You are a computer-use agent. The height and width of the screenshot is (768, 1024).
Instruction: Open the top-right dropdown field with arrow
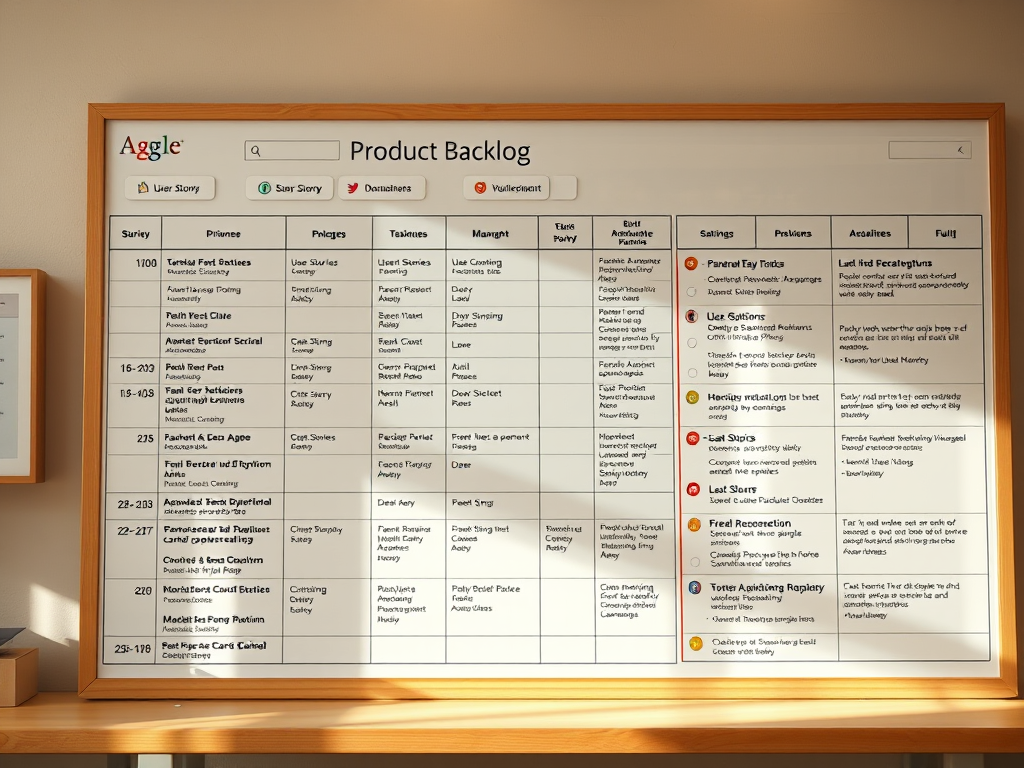pos(929,150)
